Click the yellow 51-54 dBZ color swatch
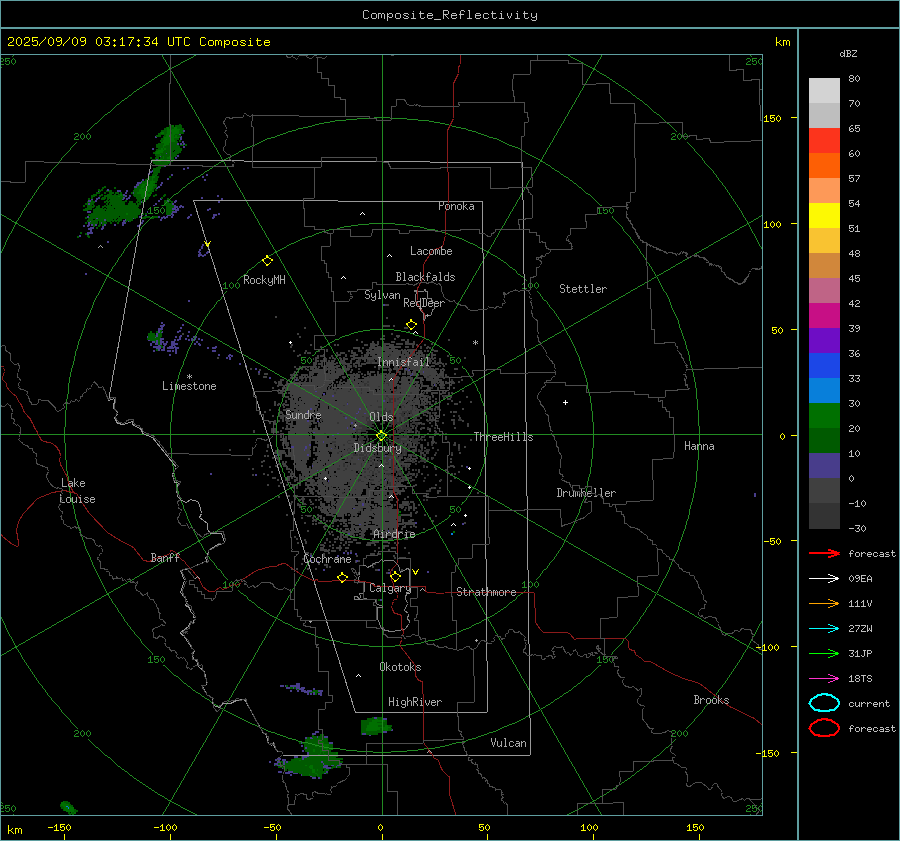The image size is (900, 841). click(x=824, y=216)
